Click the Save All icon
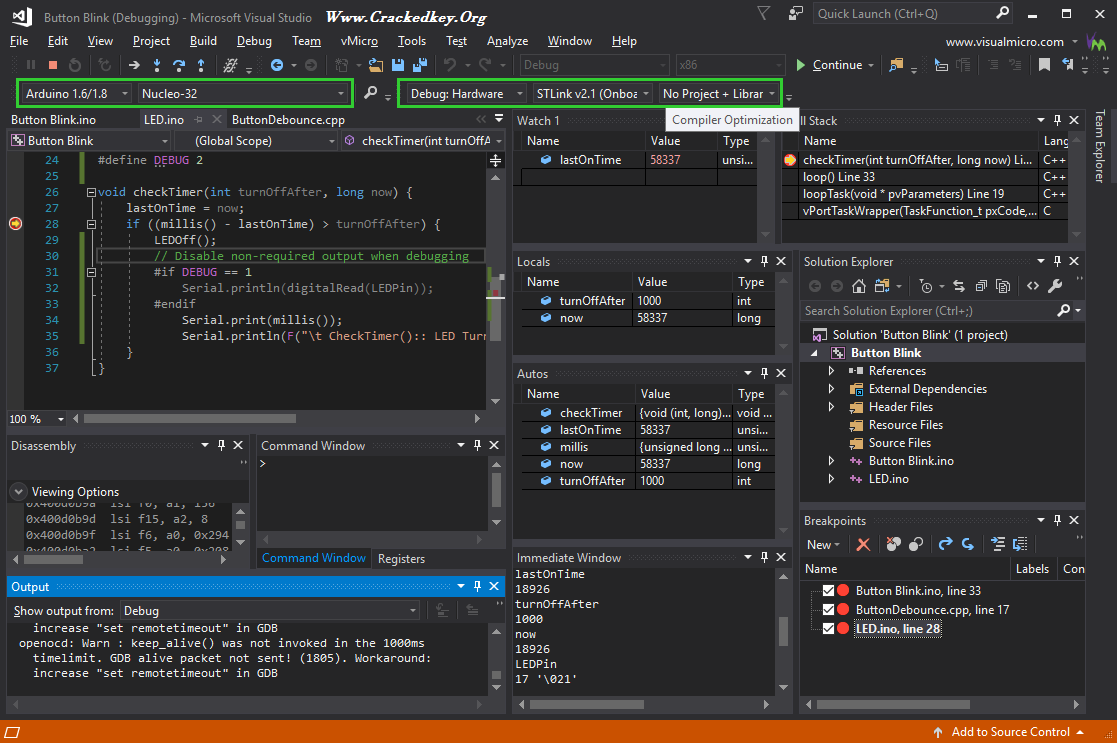 (x=420, y=65)
